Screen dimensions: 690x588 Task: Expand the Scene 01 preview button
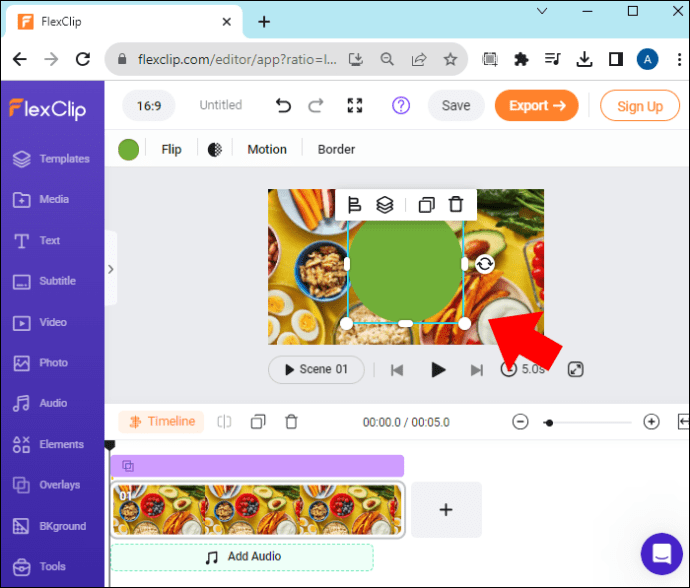pyautogui.click(x=316, y=369)
